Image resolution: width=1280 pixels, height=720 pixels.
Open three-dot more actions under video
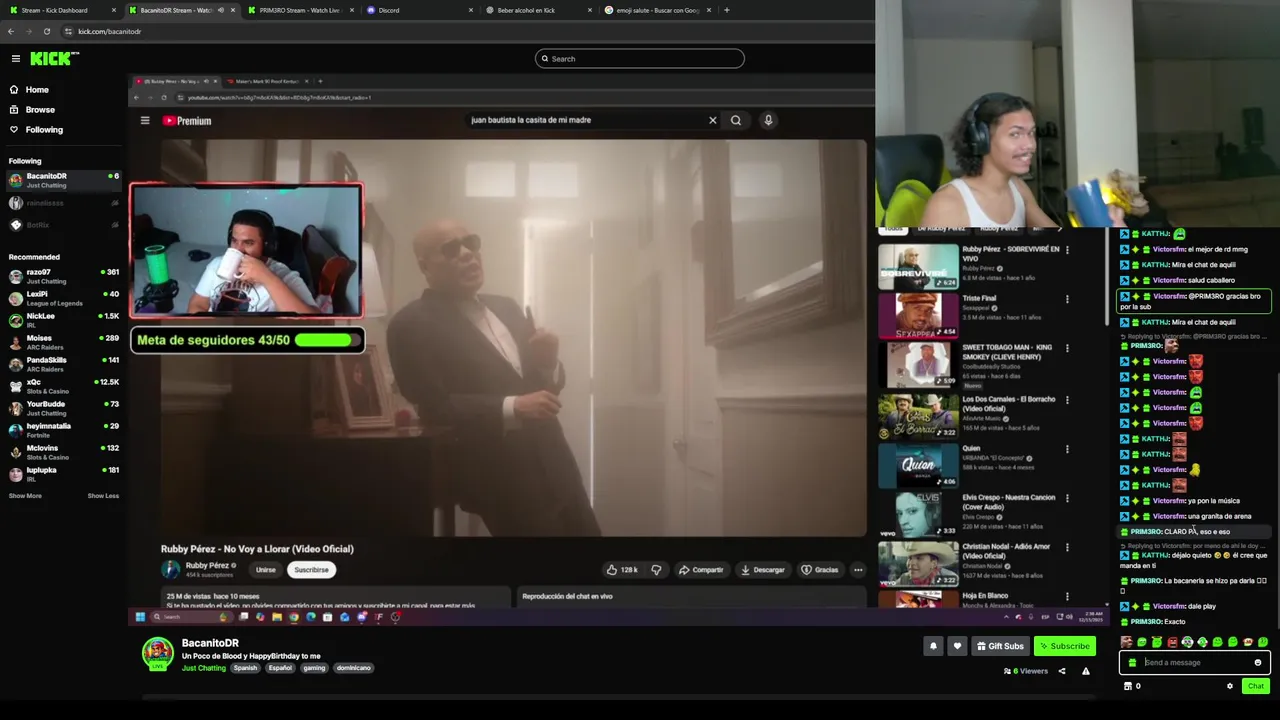pos(858,570)
